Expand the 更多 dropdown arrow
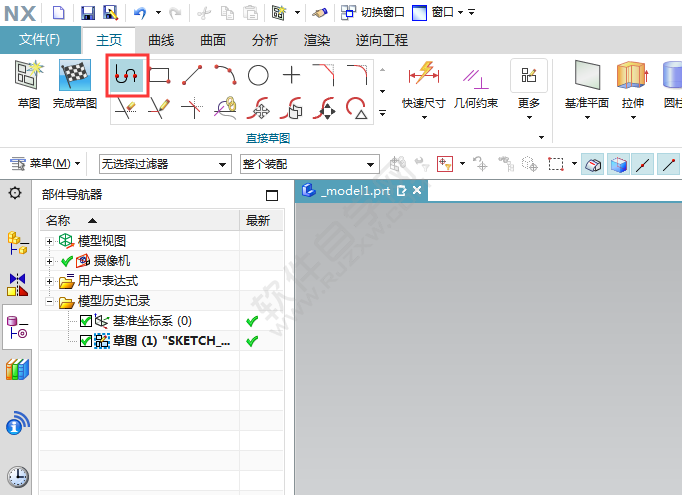 [529, 117]
